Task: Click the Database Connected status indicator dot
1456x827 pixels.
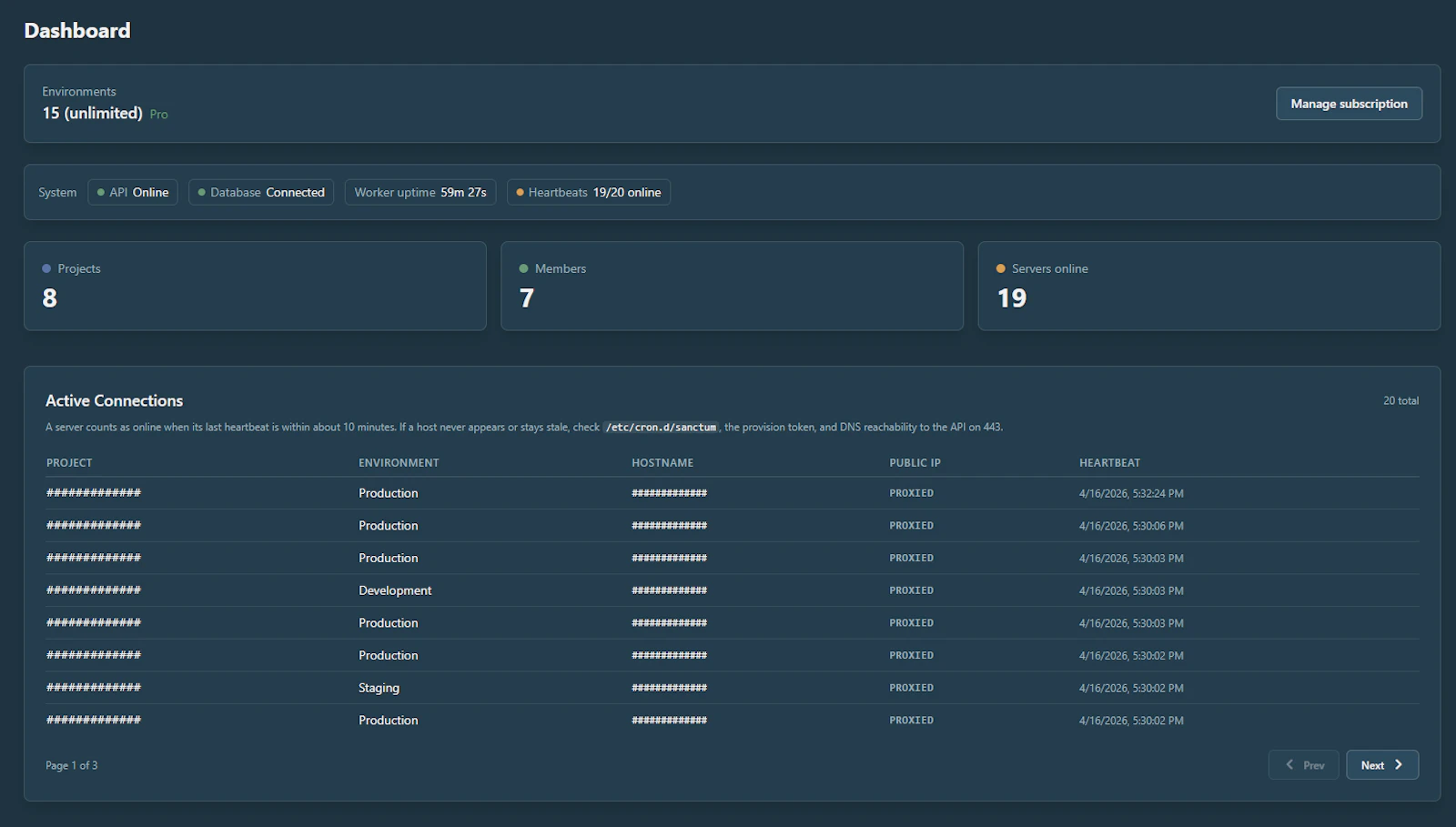Action: pos(200,192)
